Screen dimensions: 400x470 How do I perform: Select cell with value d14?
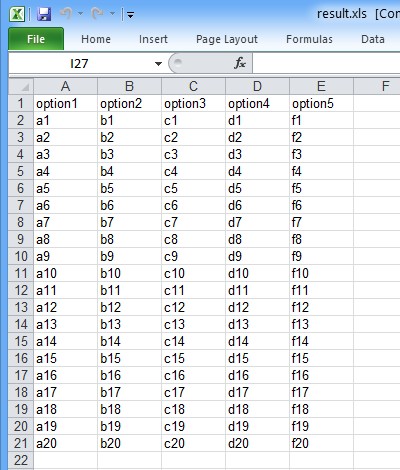tap(257, 341)
